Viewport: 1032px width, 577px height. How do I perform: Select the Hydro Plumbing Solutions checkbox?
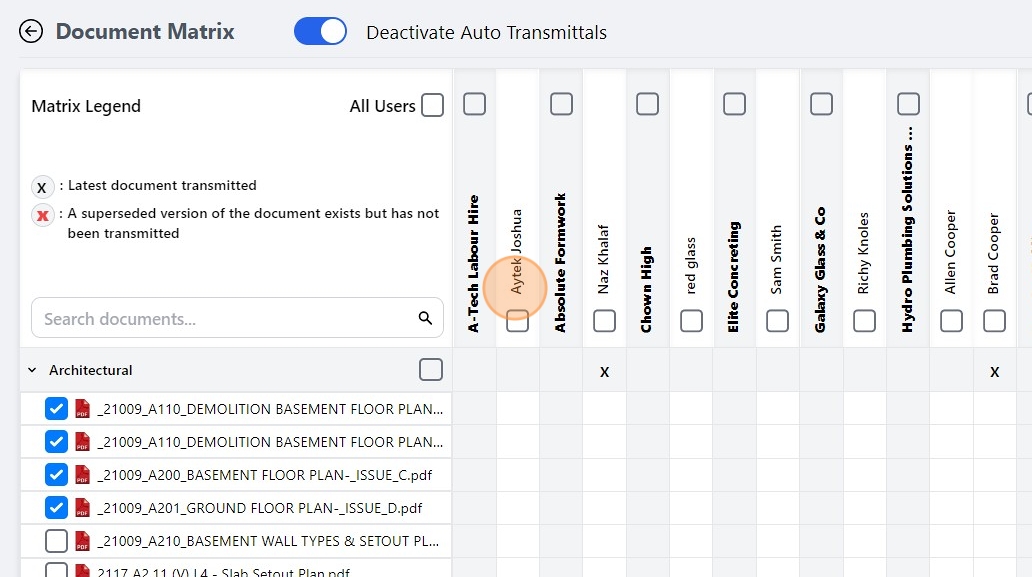coord(908,104)
